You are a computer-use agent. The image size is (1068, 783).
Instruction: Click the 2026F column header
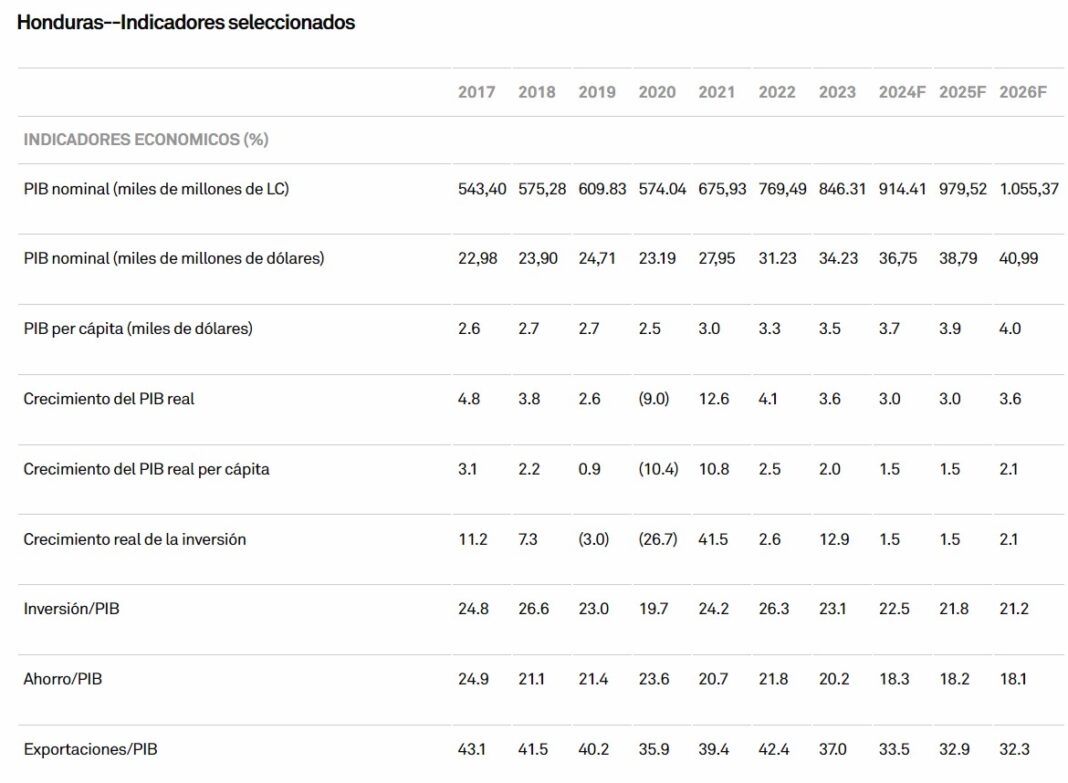1023,92
